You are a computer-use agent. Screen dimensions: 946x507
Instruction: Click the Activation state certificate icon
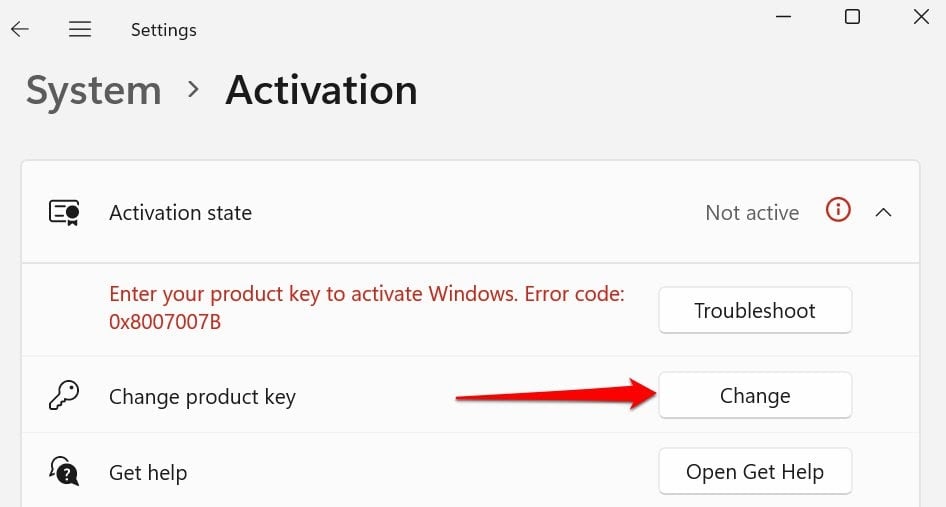pyautogui.click(x=64, y=213)
